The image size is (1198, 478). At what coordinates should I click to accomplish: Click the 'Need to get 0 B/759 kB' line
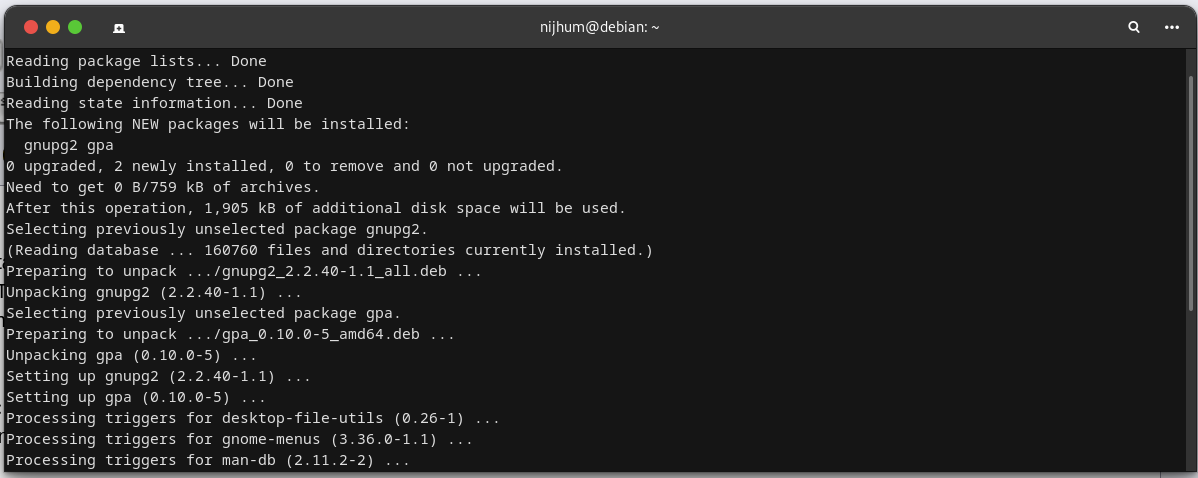[x=163, y=187]
